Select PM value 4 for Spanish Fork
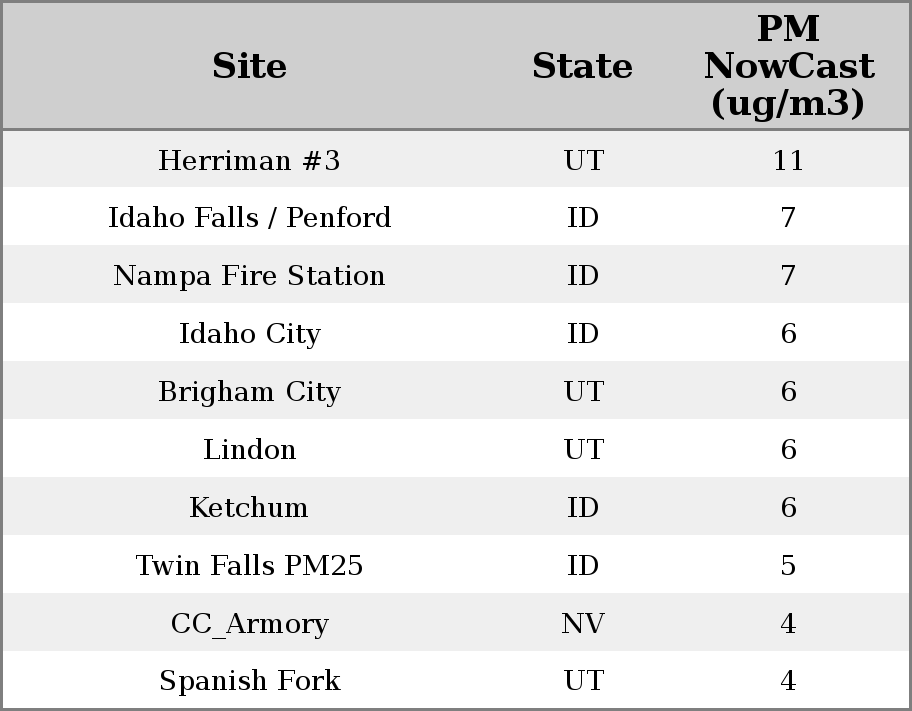Screen dimensions: 912x711 (x=788, y=681)
